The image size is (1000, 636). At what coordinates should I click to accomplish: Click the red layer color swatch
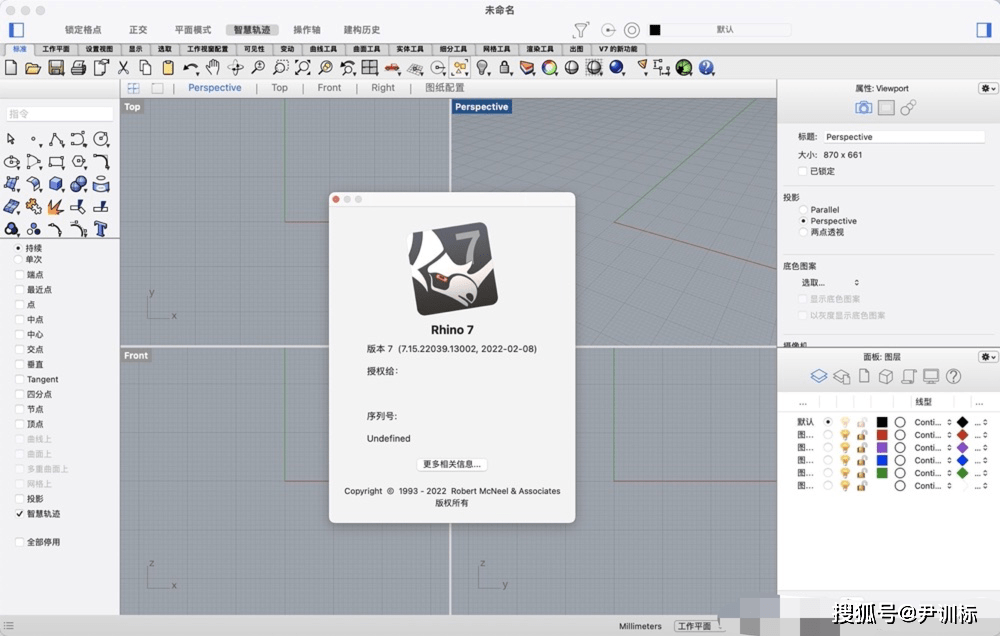pos(882,435)
